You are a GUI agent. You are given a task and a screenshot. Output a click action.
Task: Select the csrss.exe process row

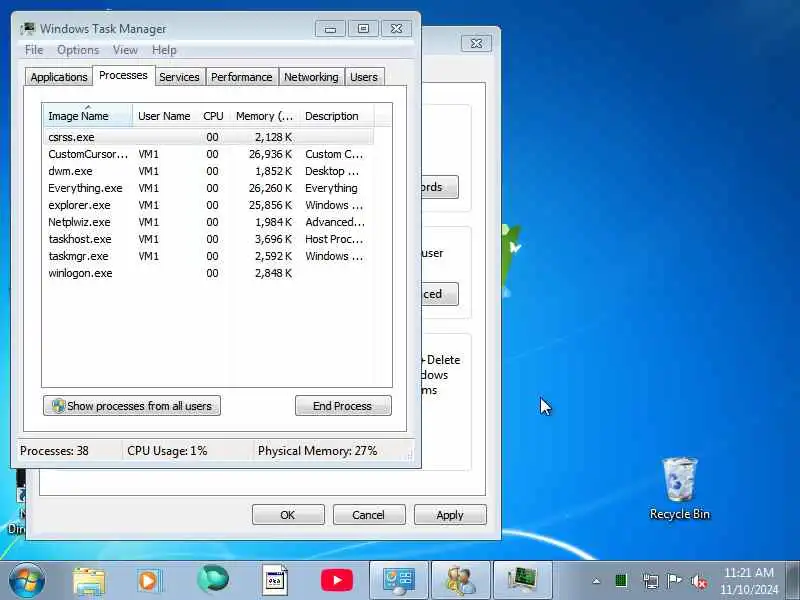click(209, 137)
